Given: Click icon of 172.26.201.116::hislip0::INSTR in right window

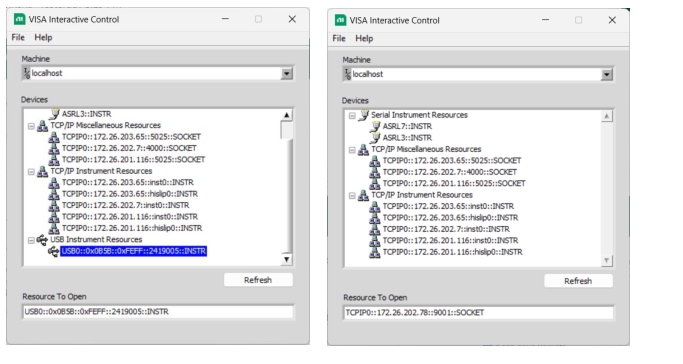Looking at the screenshot, I should click(375, 253).
